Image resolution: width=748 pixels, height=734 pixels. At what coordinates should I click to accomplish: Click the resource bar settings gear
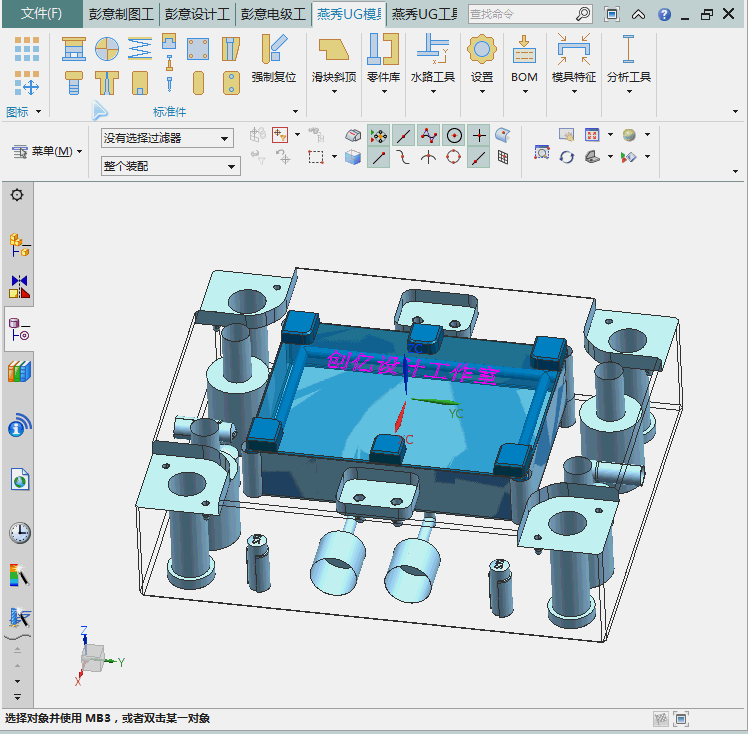click(17, 195)
